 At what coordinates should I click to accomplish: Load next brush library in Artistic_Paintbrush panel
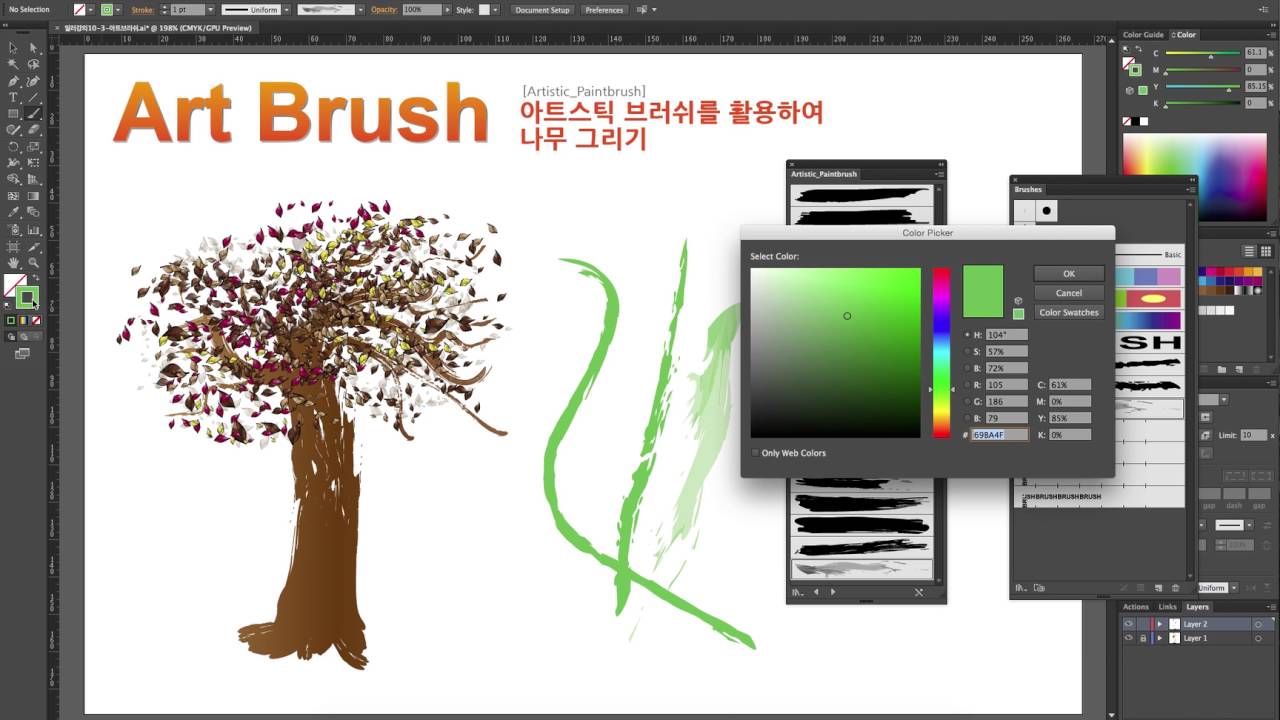(833, 592)
